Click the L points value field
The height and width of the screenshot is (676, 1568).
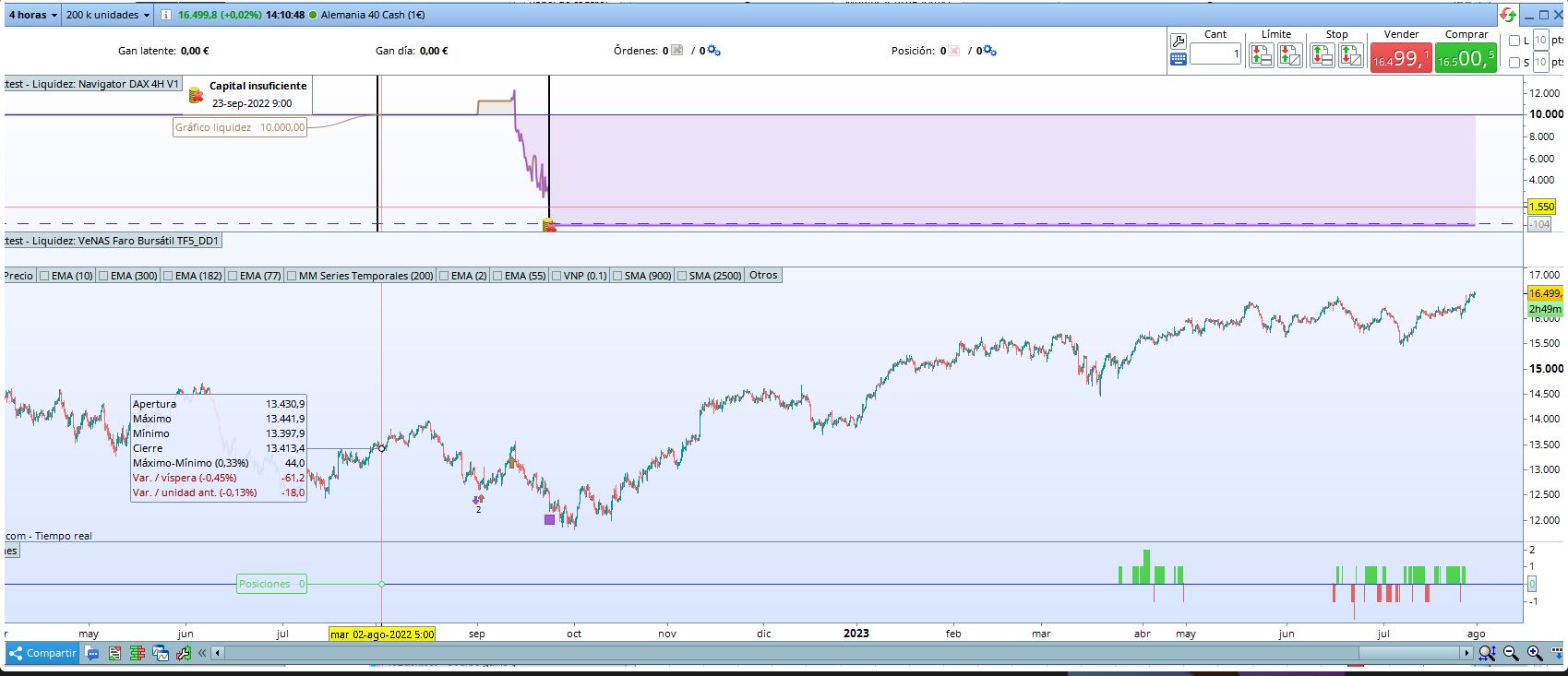pos(1540,41)
